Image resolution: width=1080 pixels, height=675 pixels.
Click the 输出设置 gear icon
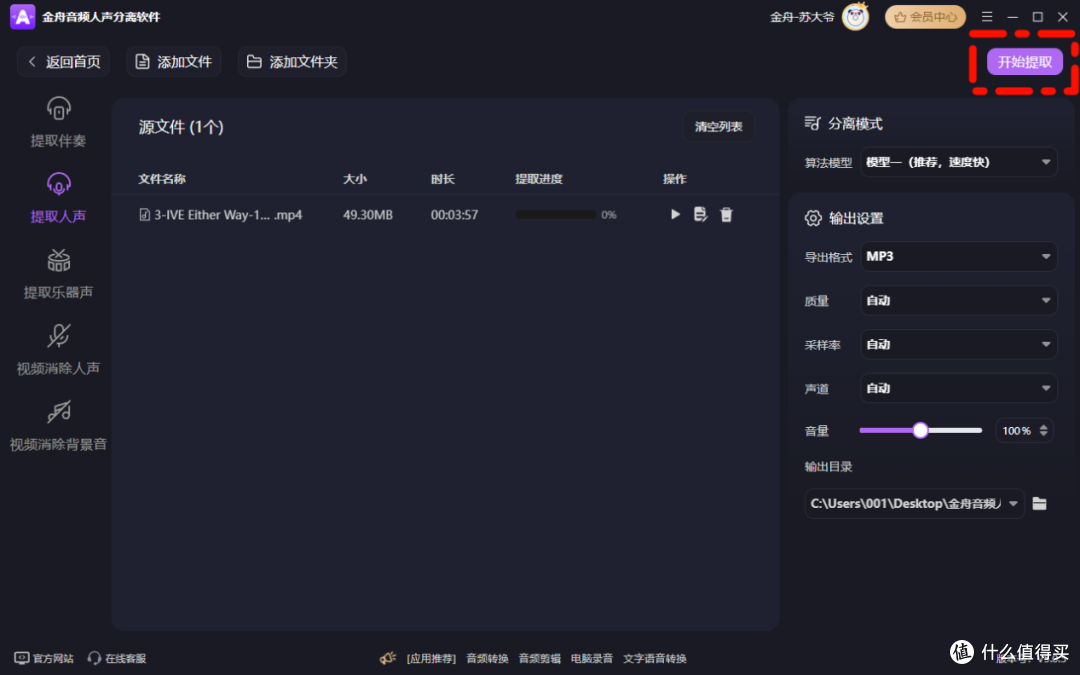813,218
